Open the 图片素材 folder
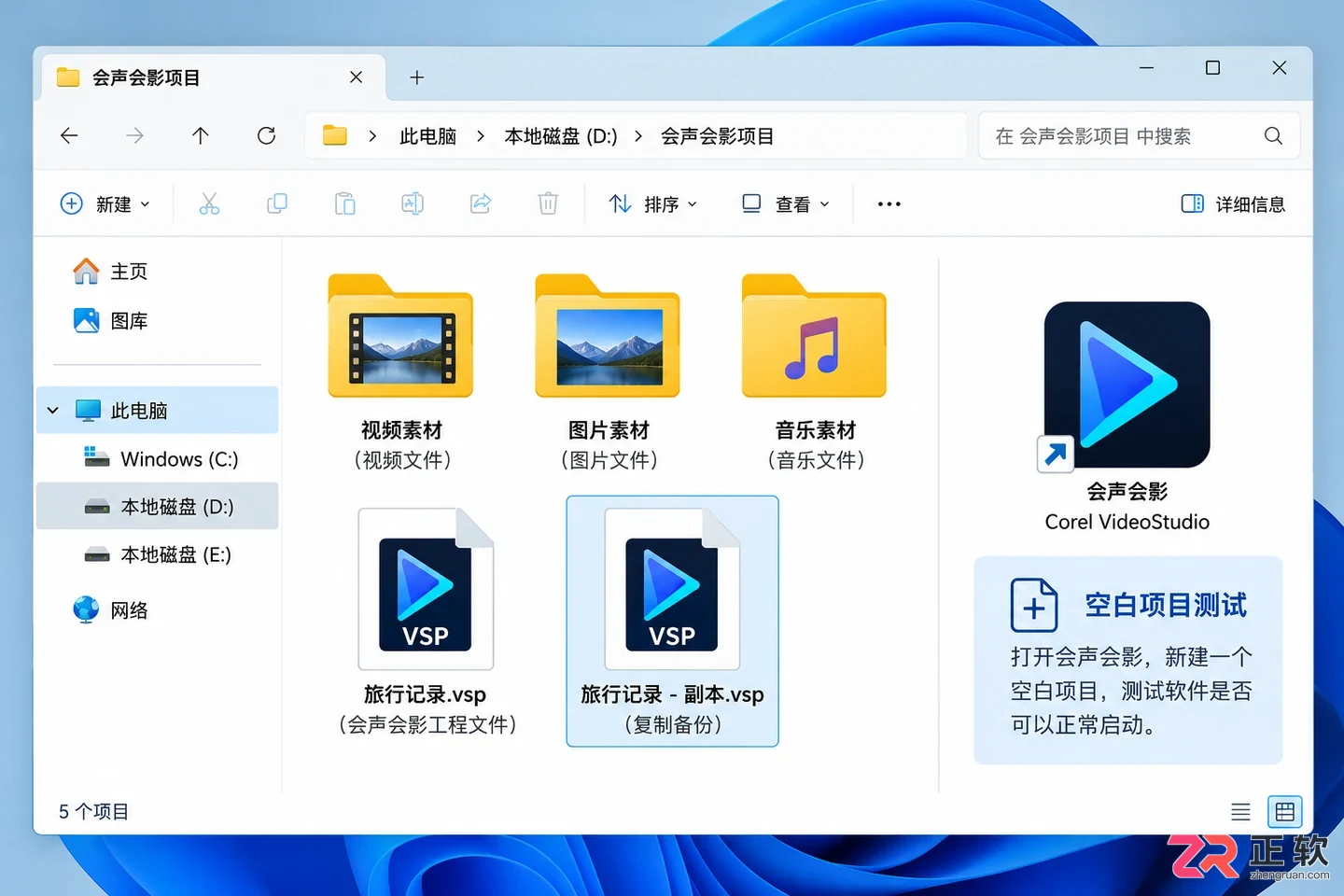1344x896 pixels. click(x=609, y=372)
